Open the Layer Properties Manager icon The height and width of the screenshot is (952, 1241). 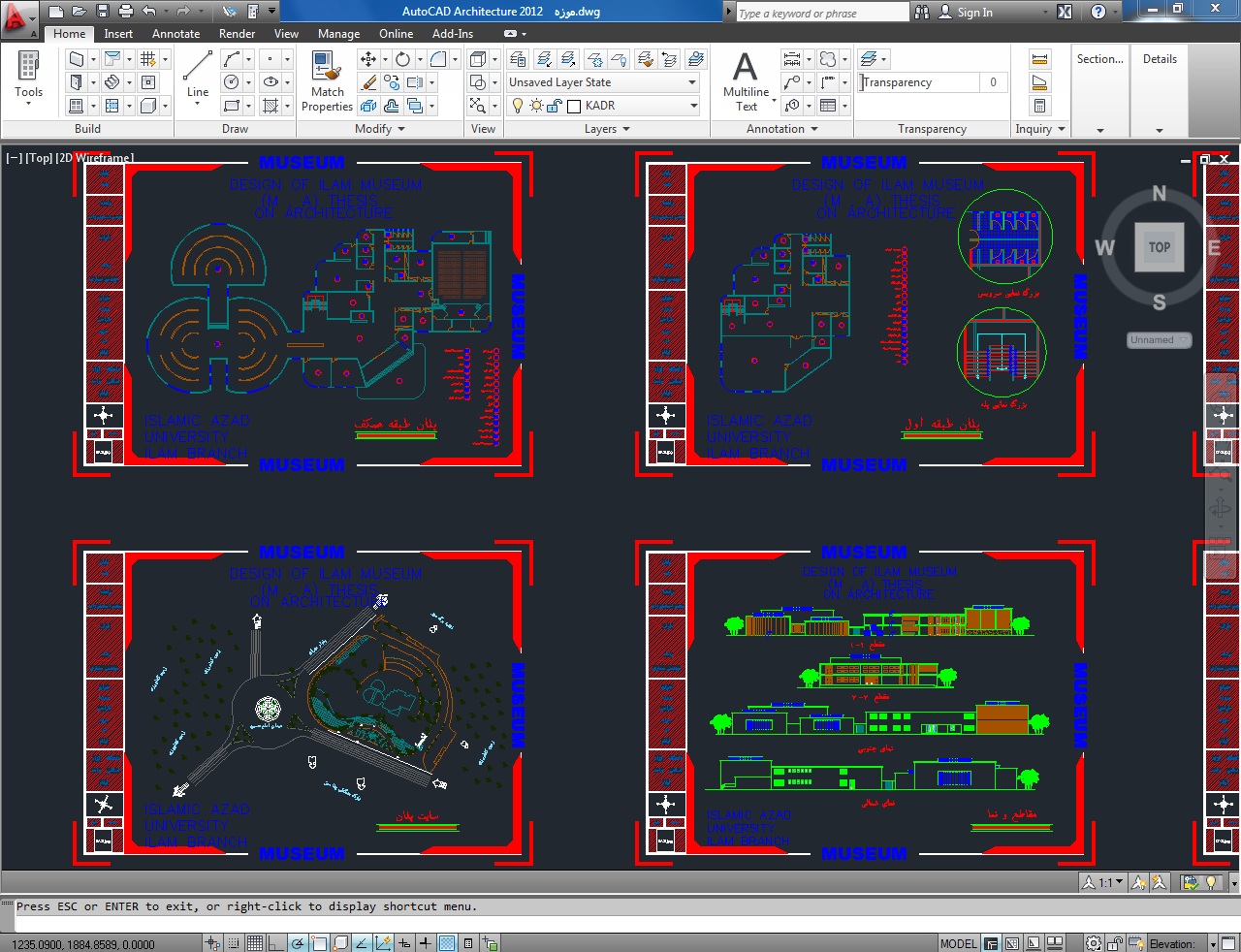click(518, 59)
